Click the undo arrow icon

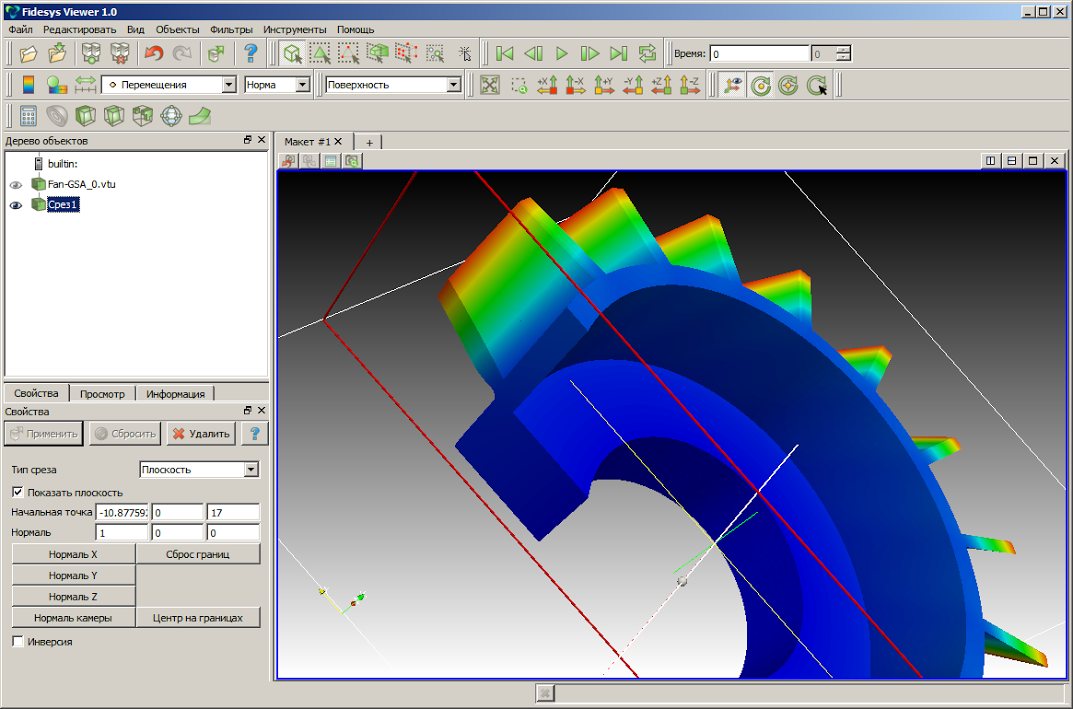[x=153, y=54]
